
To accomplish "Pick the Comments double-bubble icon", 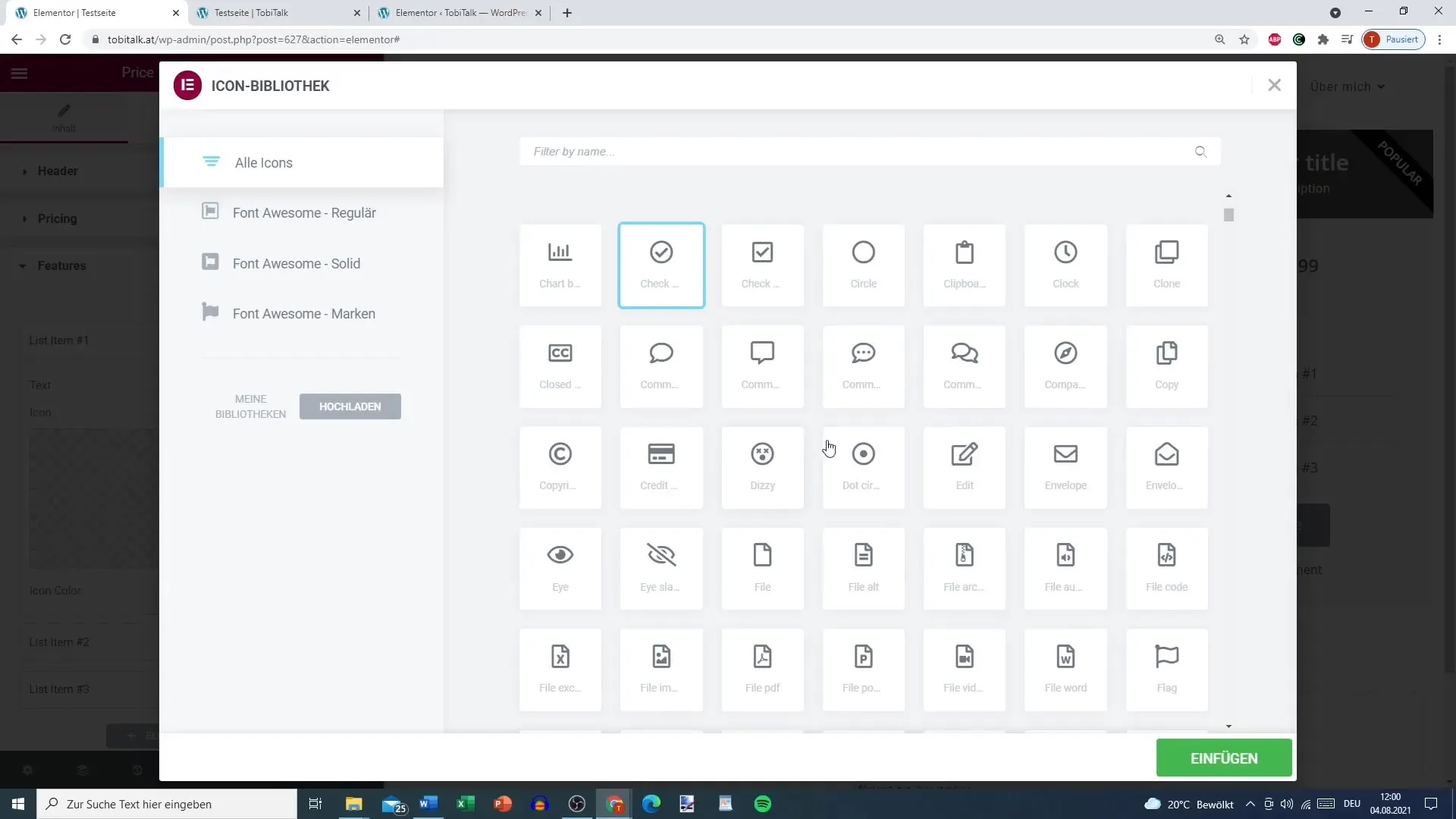I will click(x=965, y=366).
